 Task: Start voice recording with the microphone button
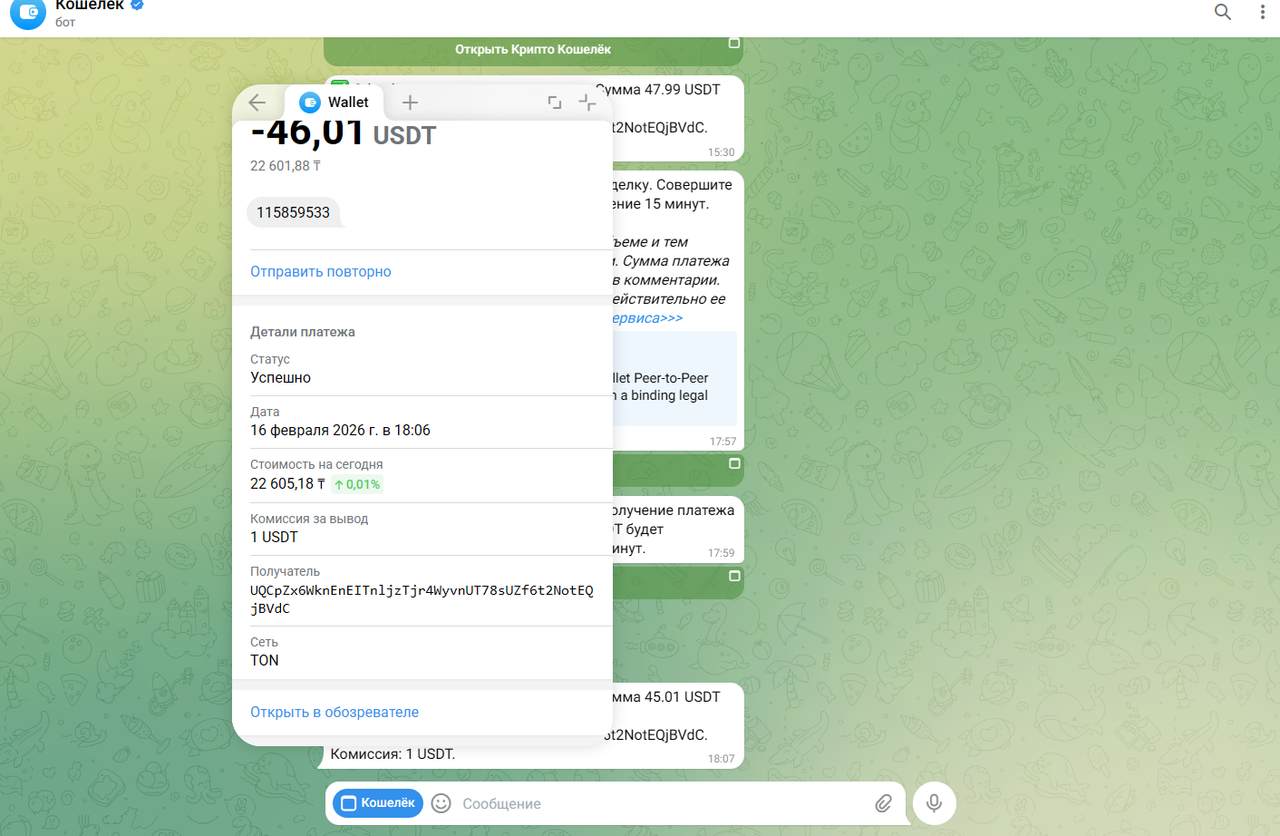click(934, 803)
